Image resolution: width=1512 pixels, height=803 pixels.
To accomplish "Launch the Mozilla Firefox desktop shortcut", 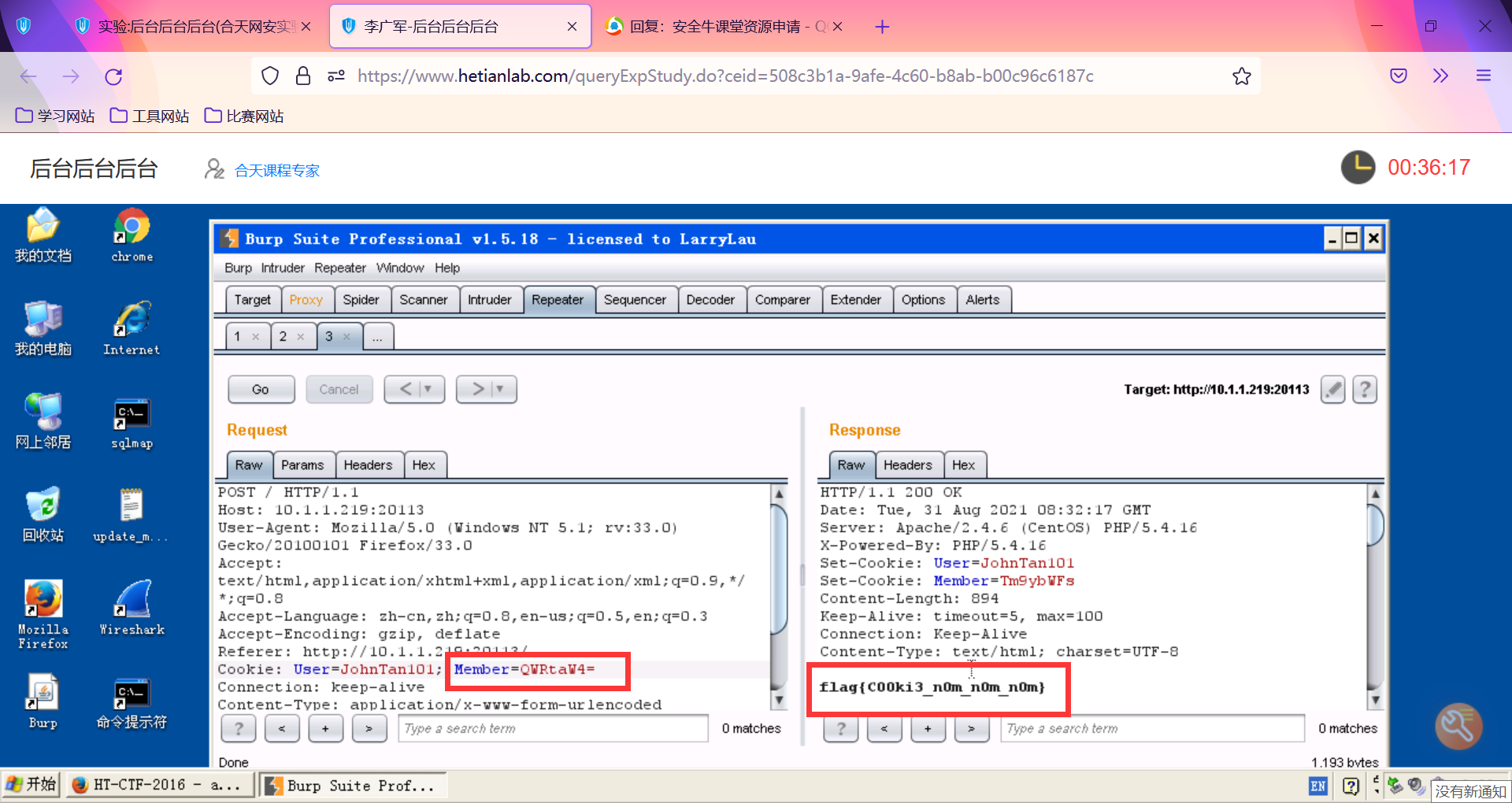I will [43, 614].
